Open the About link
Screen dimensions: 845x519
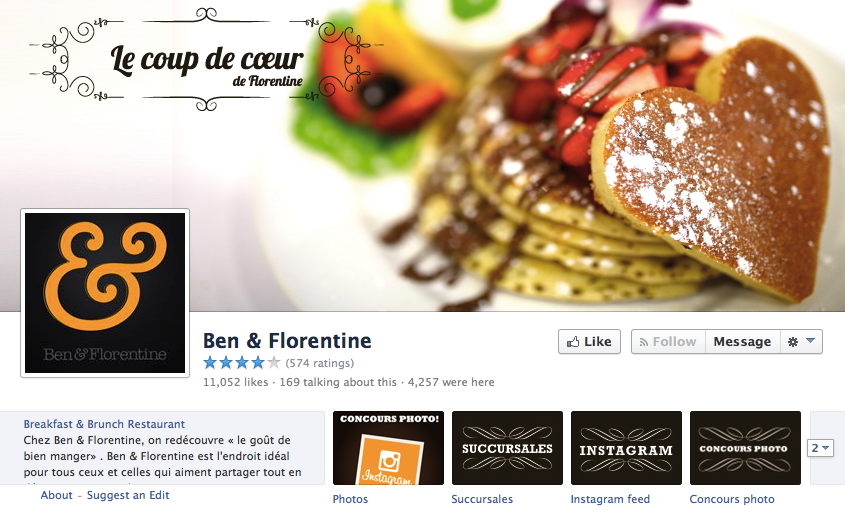(x=57, y=495)
